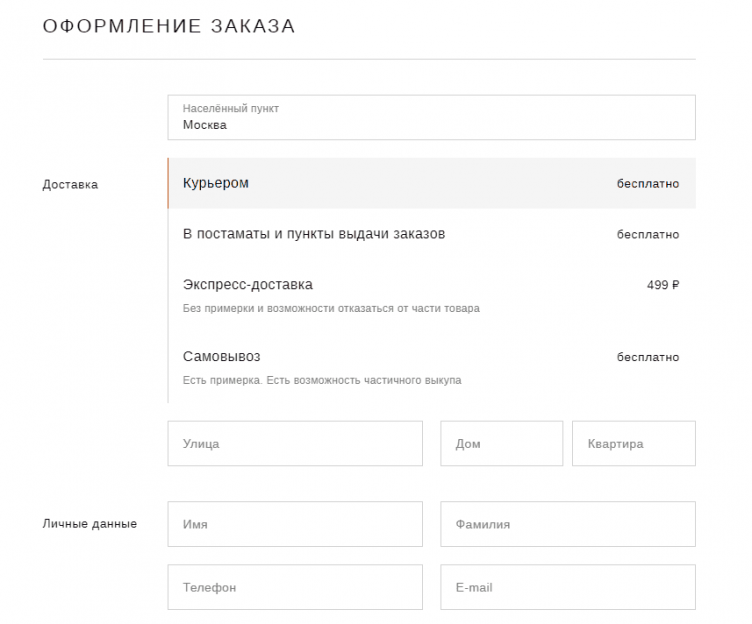Click the 499 ₽ express delivery price

click(663, 285)
